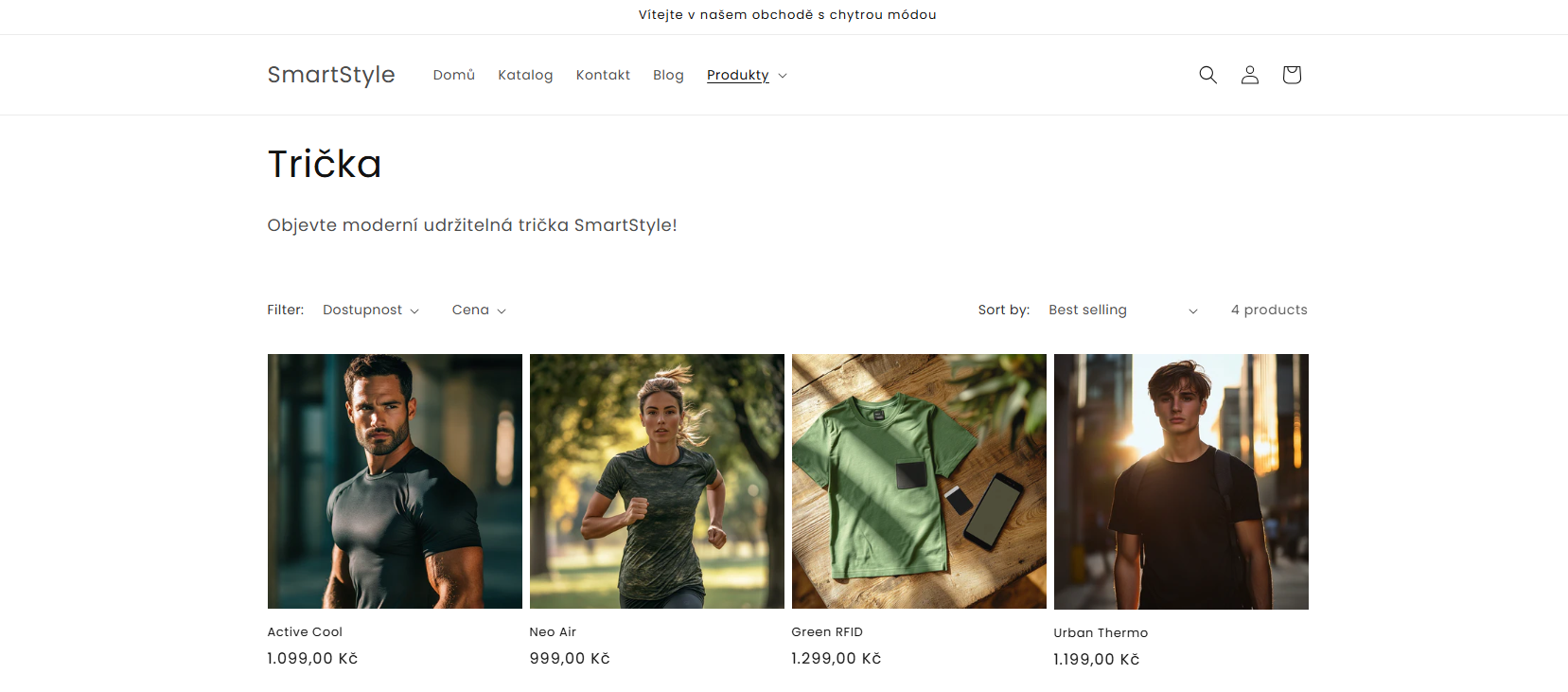The width and height of the screenshot is (1568, 692).
Task: Open the Best selling sort dropdown
Action: tap(1122, 310)
